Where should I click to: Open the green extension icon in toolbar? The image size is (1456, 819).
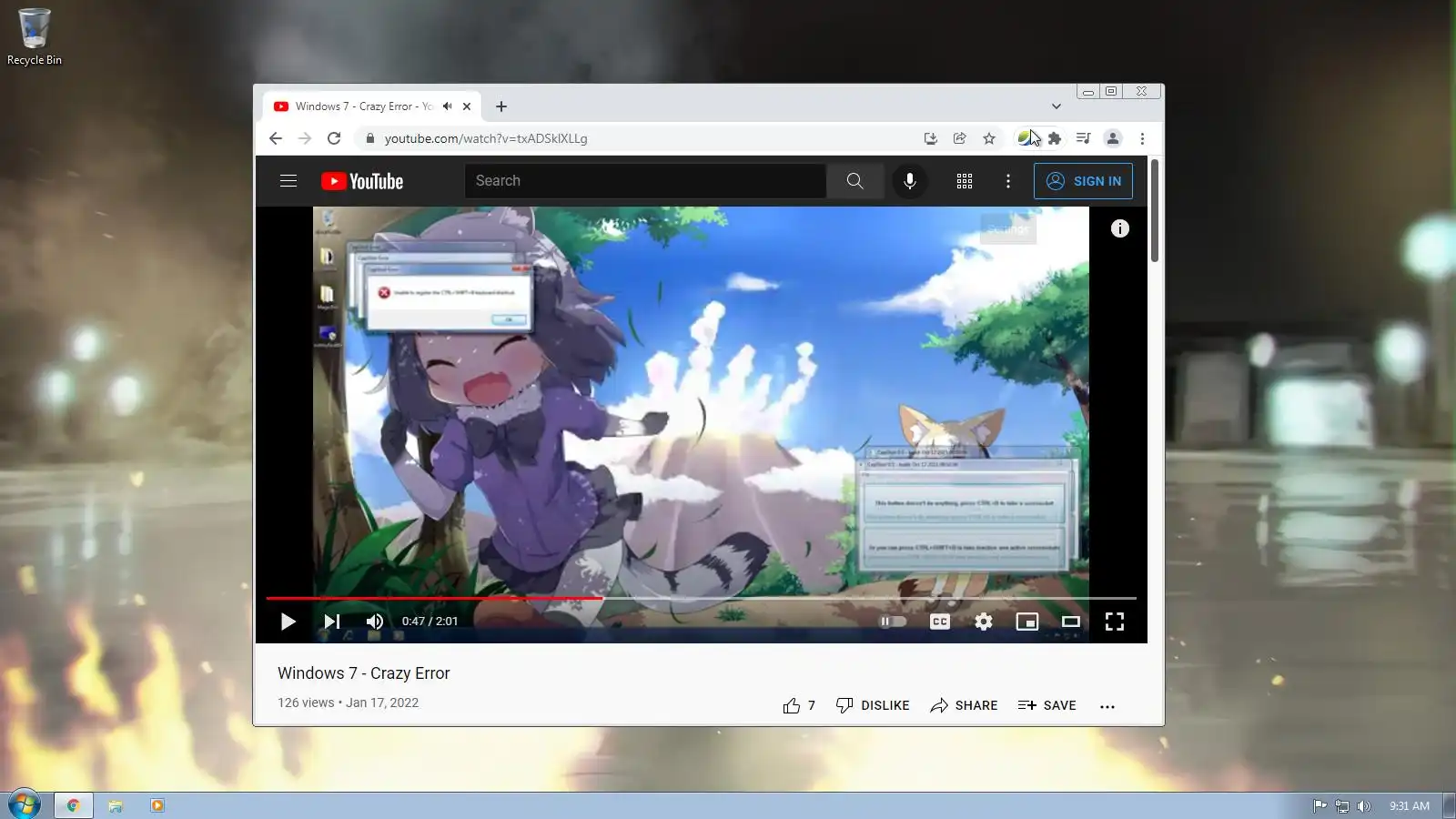pos(1026,138)
